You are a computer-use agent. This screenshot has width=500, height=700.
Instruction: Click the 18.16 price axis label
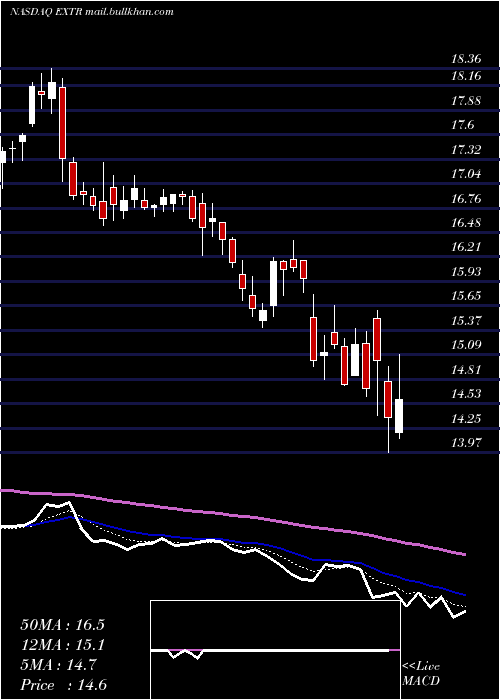point(466,76)
